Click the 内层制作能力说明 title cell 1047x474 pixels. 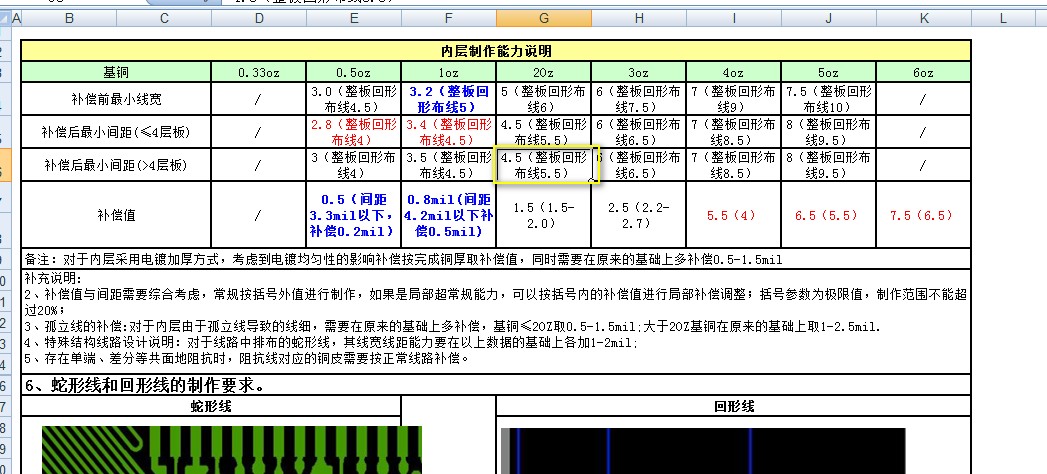pyautogui.click(x=496, y=51)
